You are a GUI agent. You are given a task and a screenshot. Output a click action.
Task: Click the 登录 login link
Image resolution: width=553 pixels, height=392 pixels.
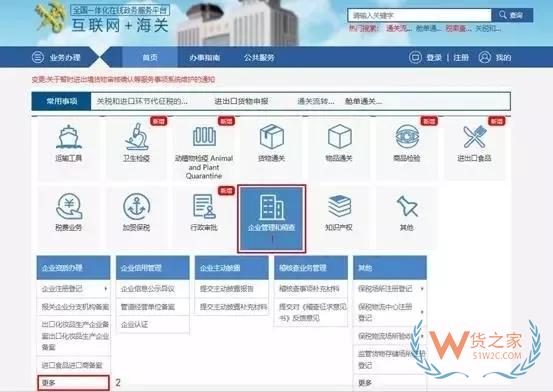coord(434,58)
